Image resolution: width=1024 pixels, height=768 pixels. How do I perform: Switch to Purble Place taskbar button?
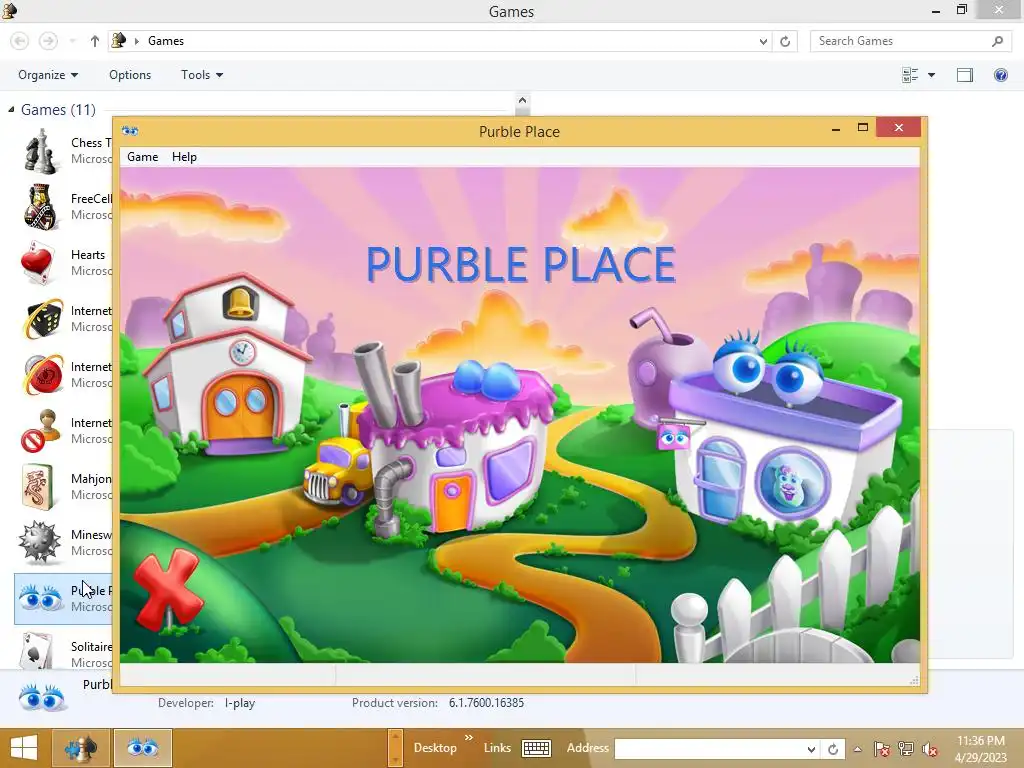click(x=143, y=748)
